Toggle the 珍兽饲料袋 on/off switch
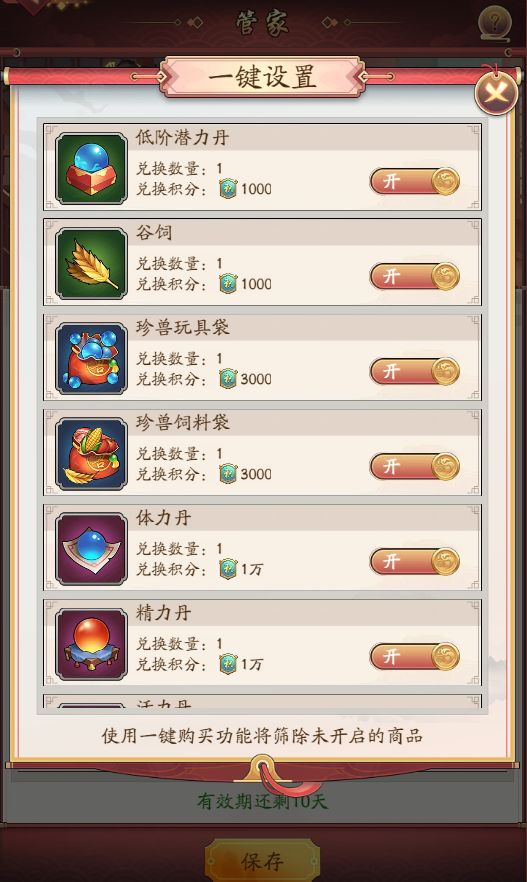Screen dimensions: 527x882 pos(415,466)
